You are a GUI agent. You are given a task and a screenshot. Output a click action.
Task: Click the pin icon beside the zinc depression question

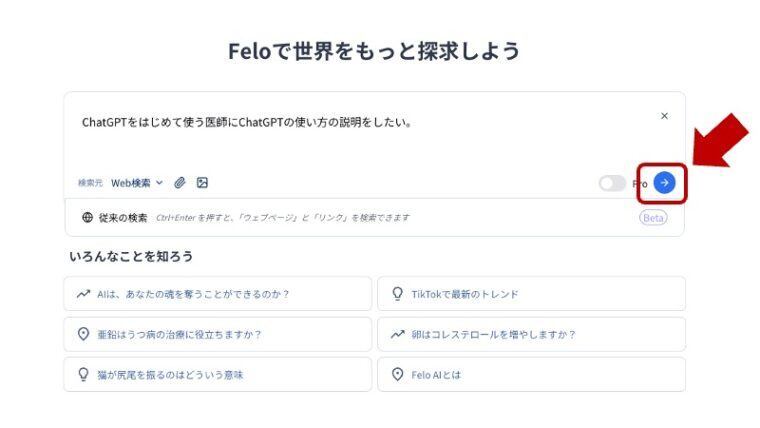[83, 334]
